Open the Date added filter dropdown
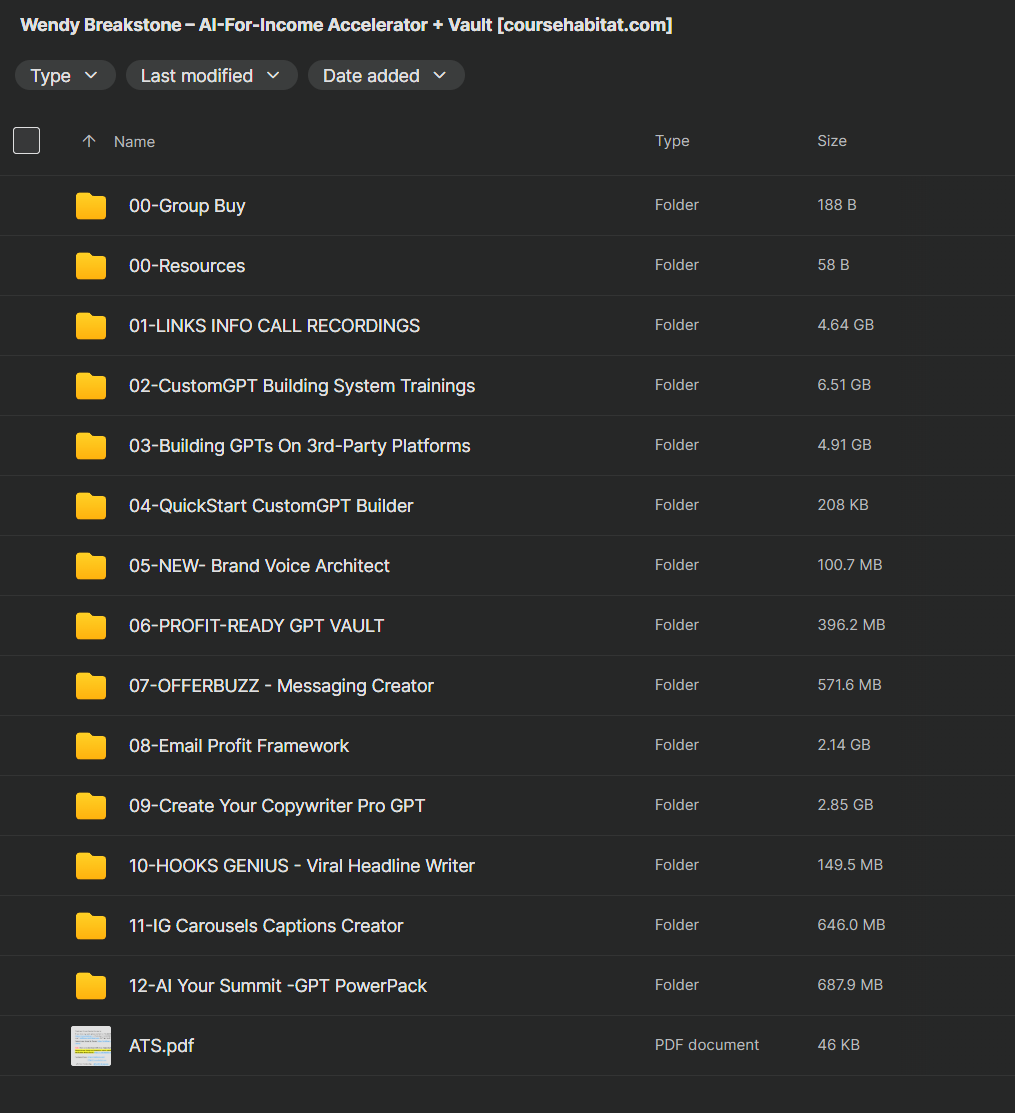The image size is (1015, 1113). tap(385, 75)
